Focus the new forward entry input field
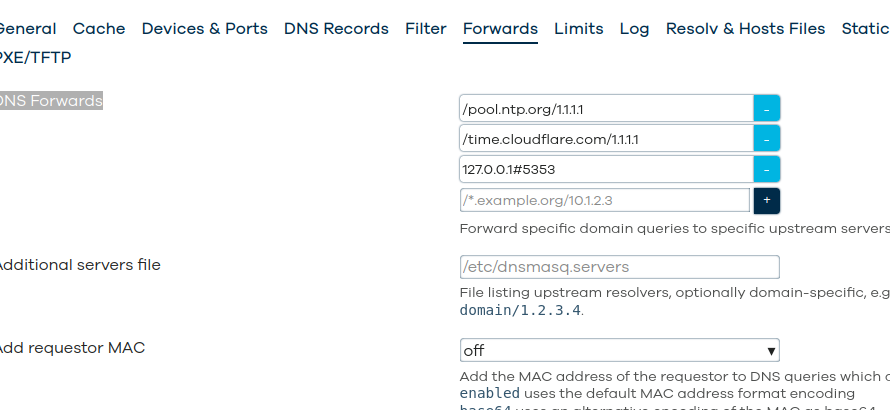Viewport: 890px width, 410px height. click(604, 200)
